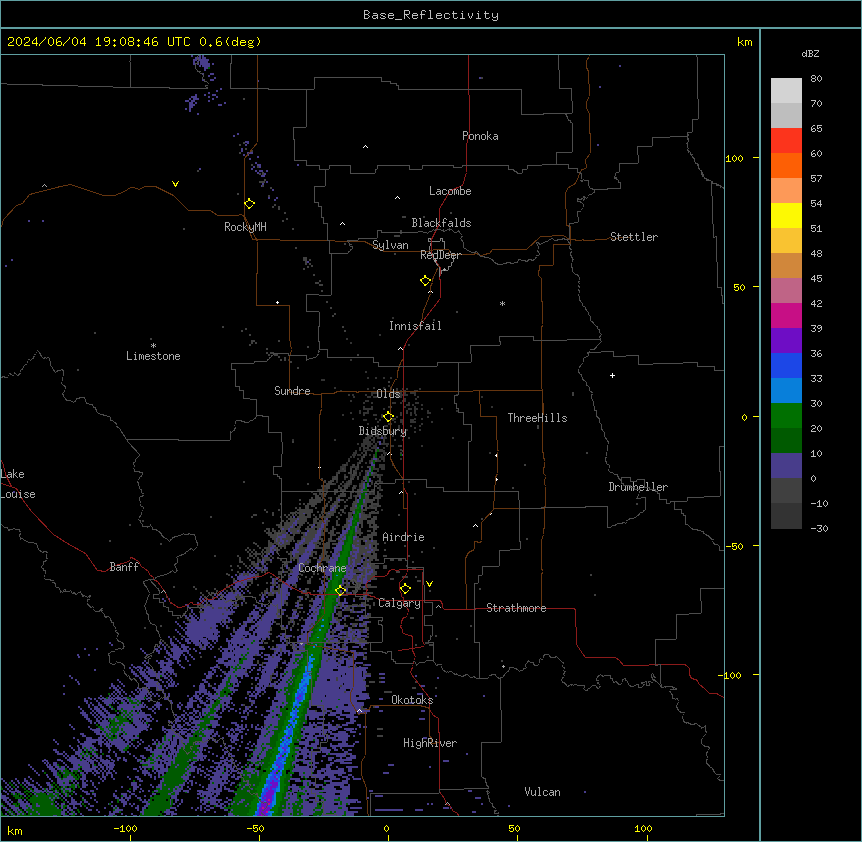The width and height of the screenshot is (862, 842).
Task: Select the Limestone label
Action: (153, 356)
